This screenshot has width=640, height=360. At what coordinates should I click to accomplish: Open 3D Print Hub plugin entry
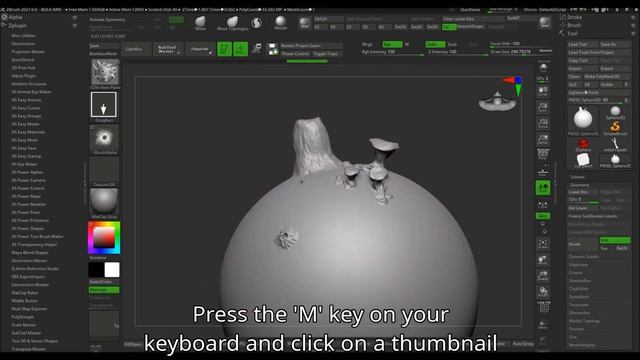[23, 68]
